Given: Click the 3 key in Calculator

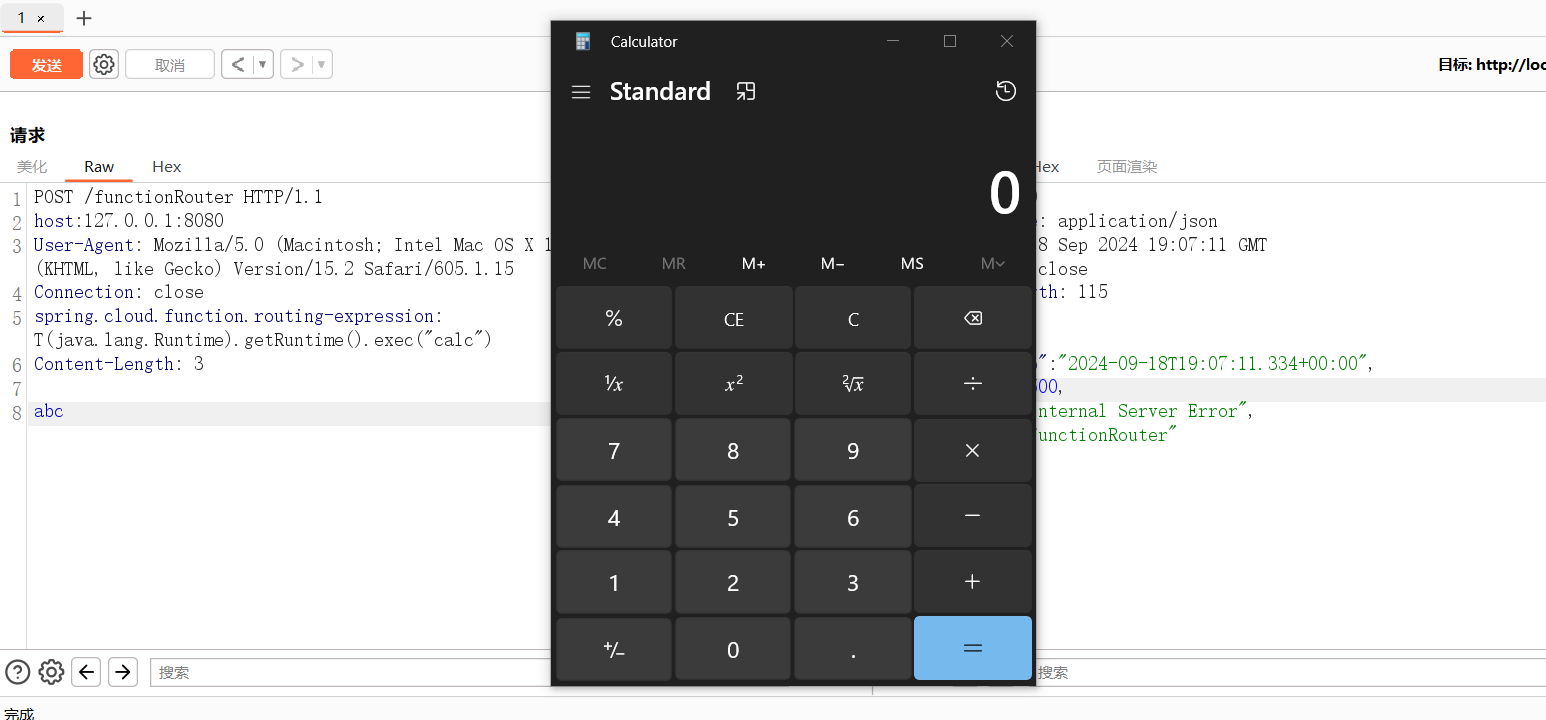Looking at the screenshot, I should [x=853, y=582].
